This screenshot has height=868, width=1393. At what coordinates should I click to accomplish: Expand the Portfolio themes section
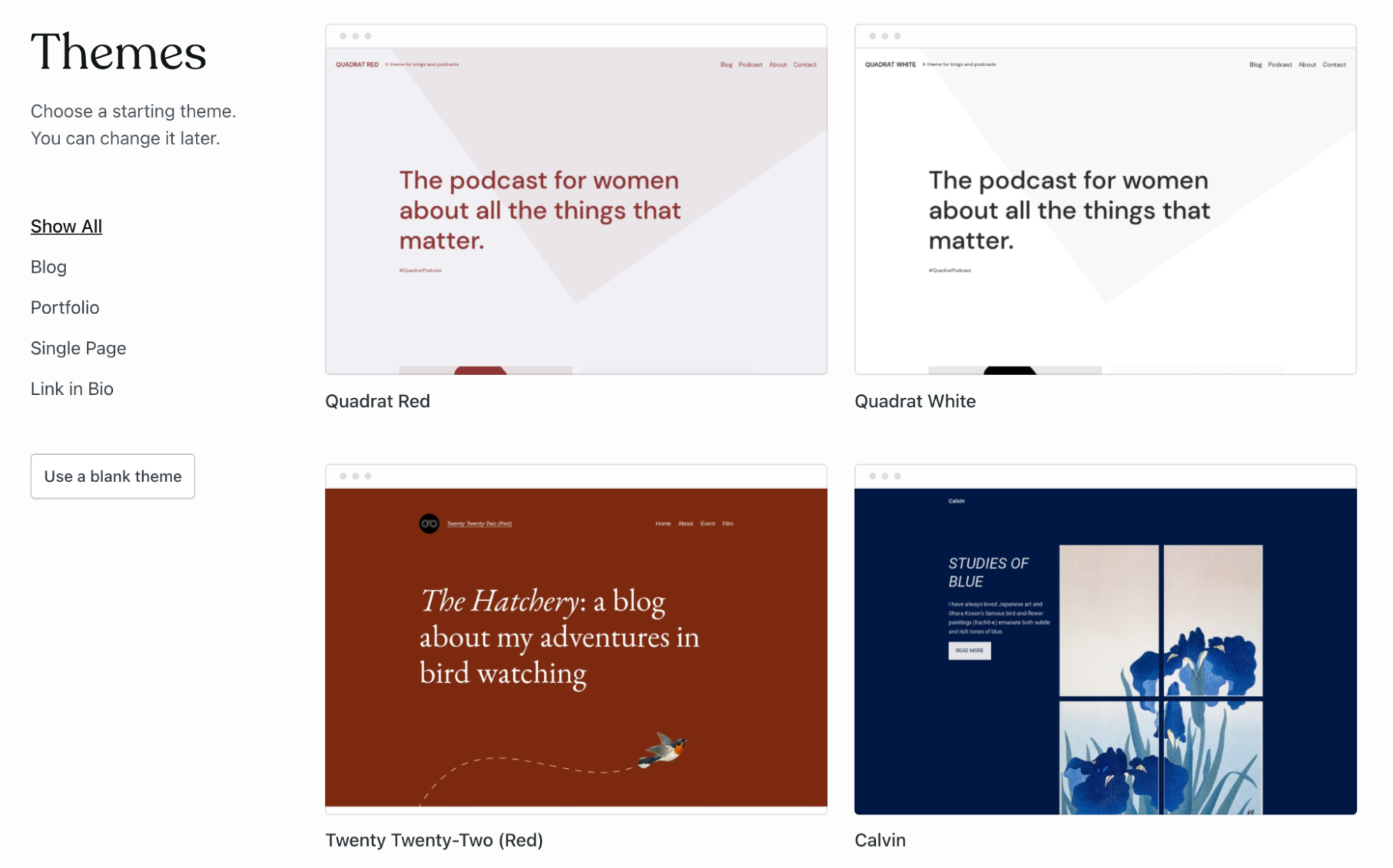coord(65,307)
